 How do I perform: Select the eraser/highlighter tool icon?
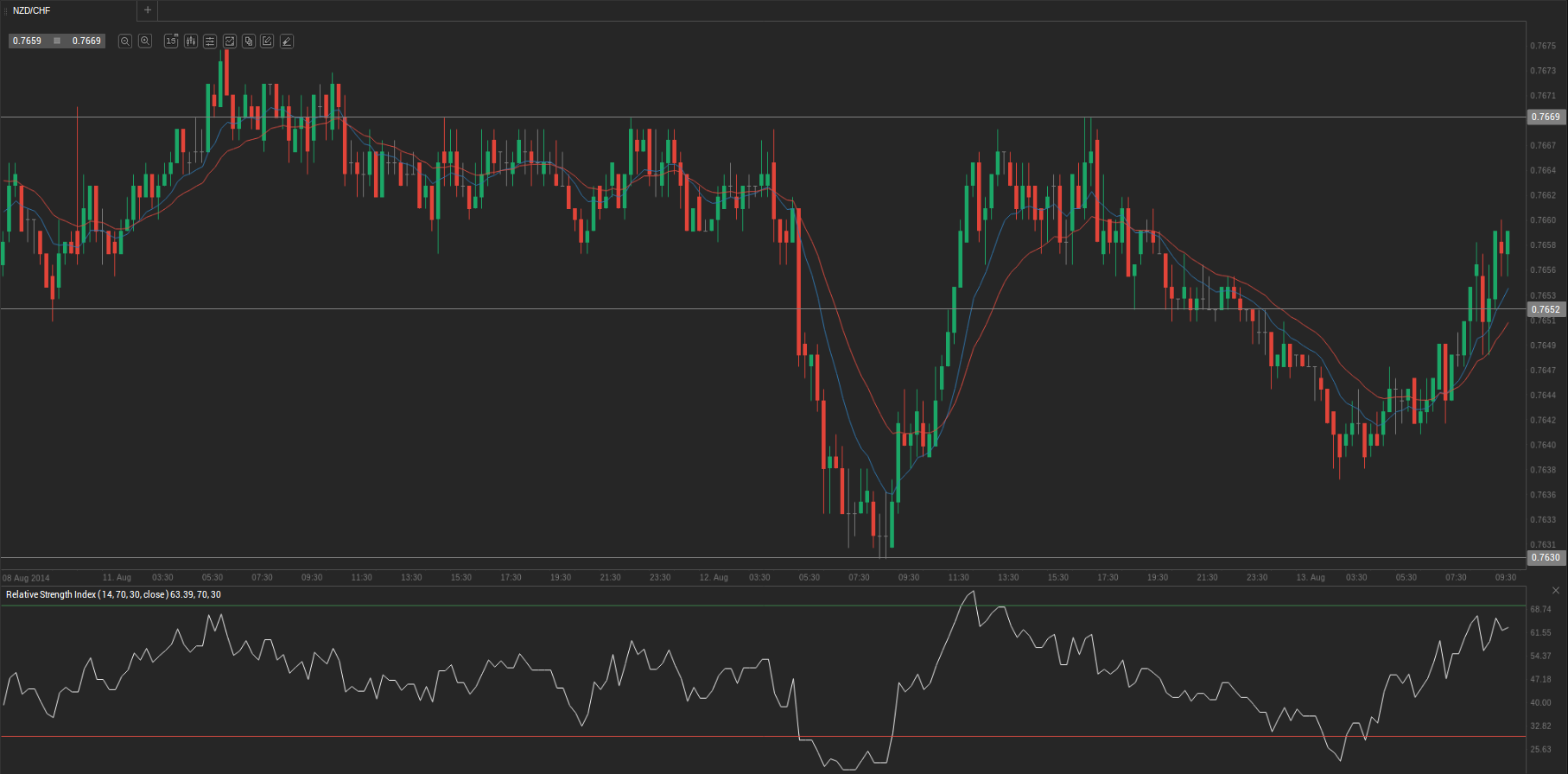287,41
